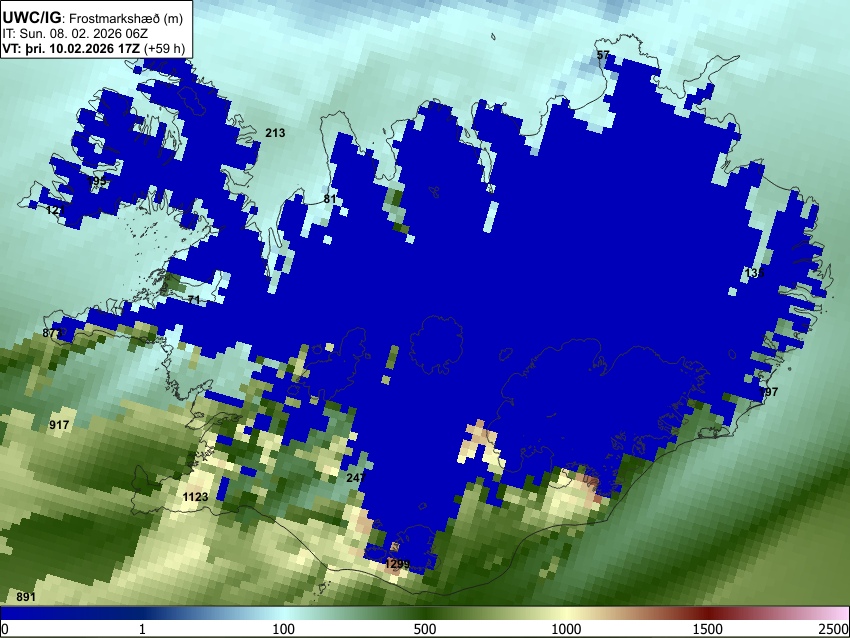Click the map value 917
The image size is (850, 638).
click(59, 424)
